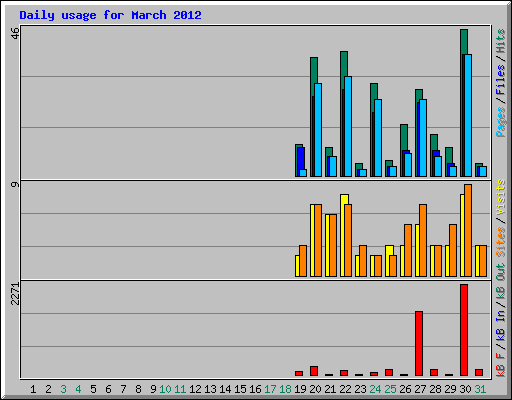The width and height of the screenshot is (512, 400).
Task: Click the yellow Visits bar for day 22
Action: click(344, 235)
